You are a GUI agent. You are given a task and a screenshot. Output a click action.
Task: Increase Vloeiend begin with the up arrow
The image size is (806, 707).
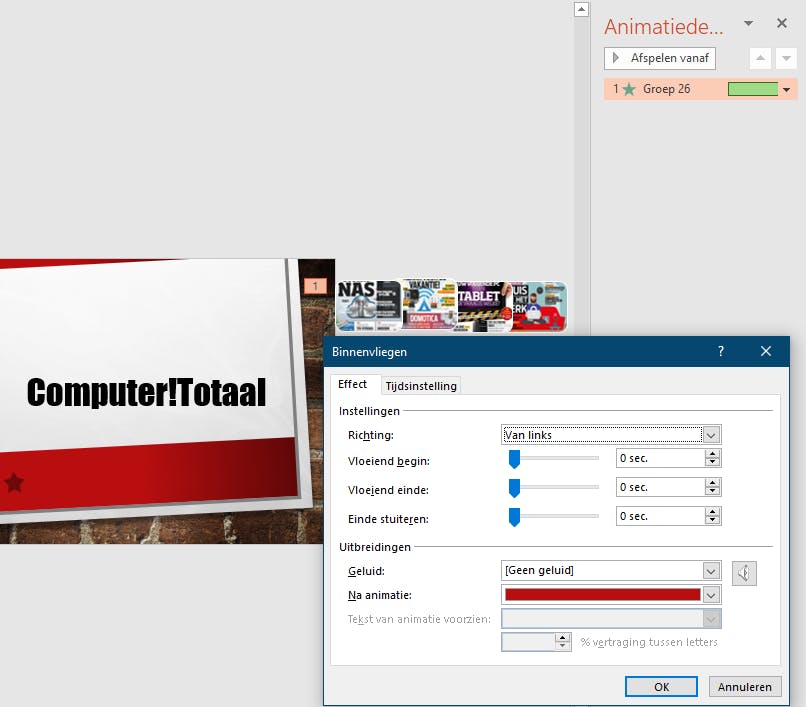pos(712,454)
